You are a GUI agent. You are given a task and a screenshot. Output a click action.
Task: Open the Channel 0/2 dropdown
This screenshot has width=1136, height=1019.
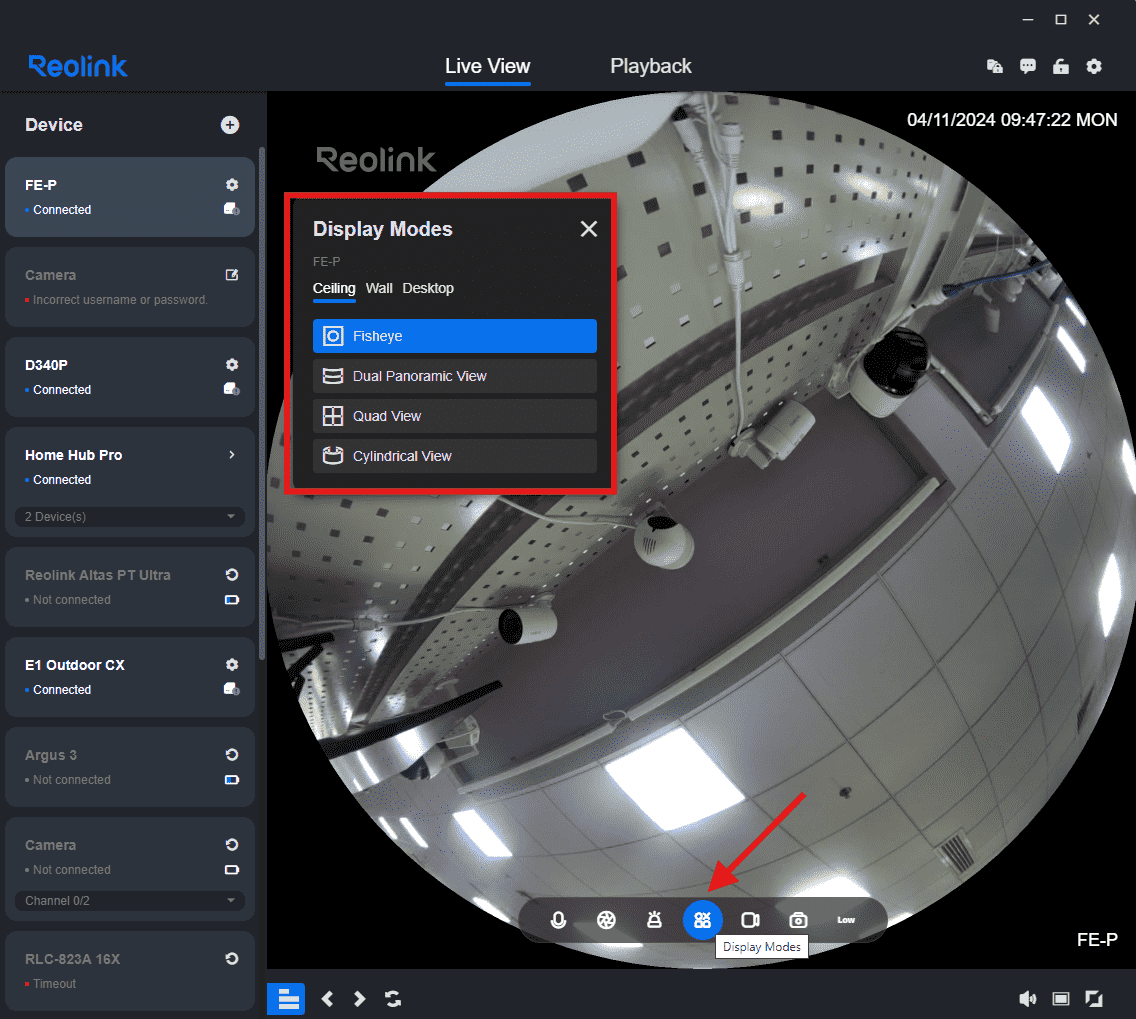coord(130,901)
